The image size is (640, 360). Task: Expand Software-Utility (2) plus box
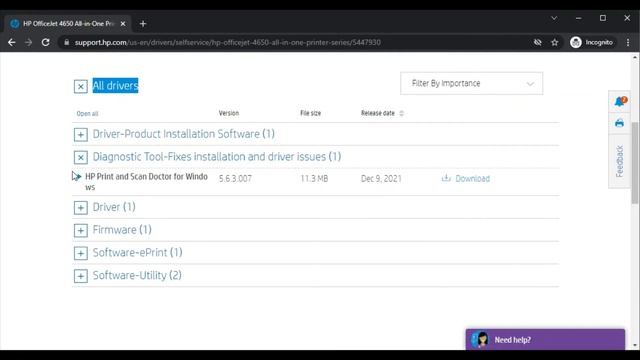[81, 276]
